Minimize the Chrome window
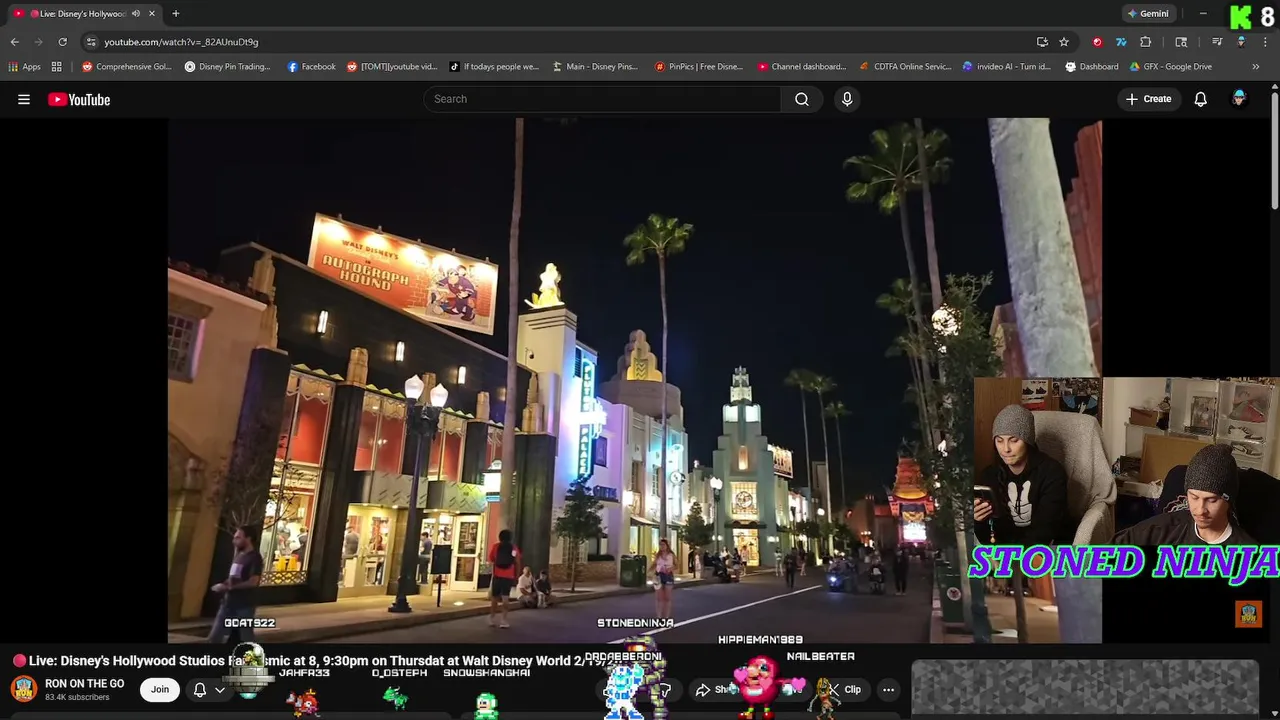Screen dimensions: 1280x720 pyautogui.click(x=1203, y=14)
